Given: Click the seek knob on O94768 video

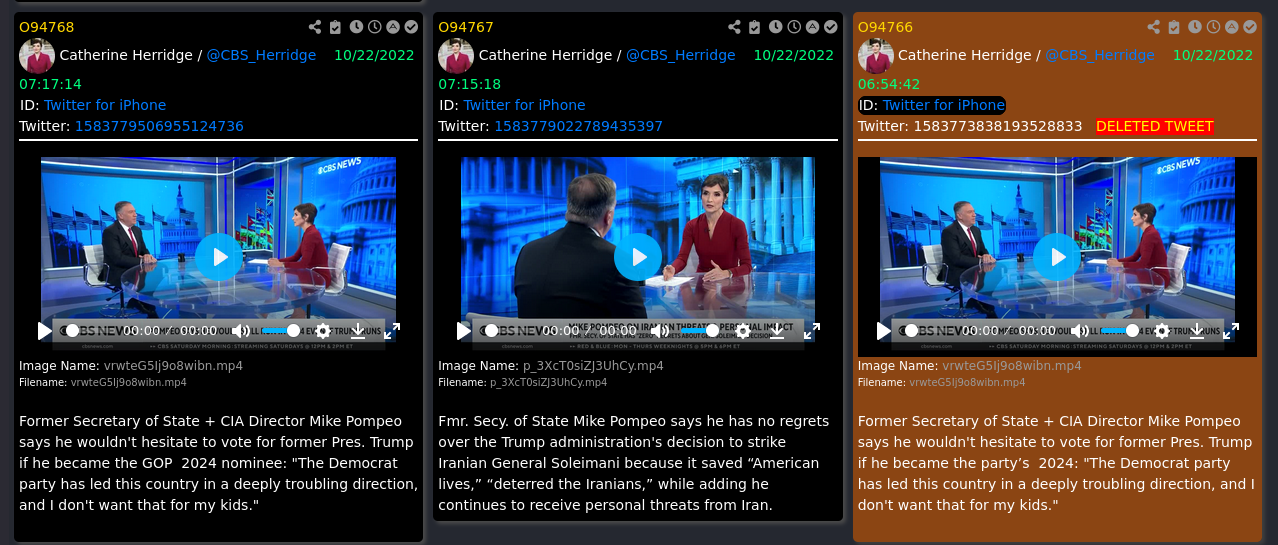Looking at the screenshot, I should [x=72, y=330].
